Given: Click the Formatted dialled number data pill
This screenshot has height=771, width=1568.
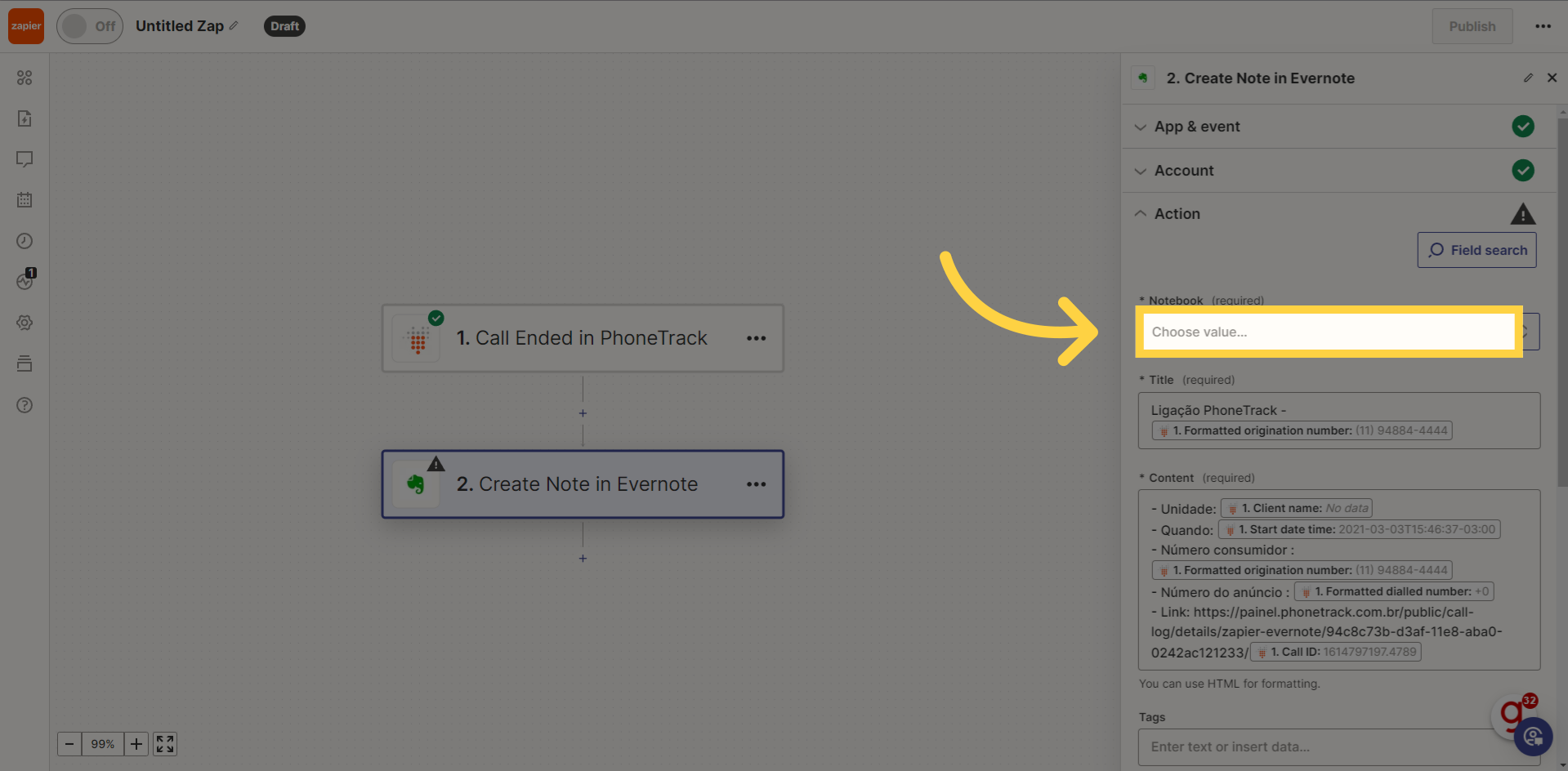Looking at the screenshot, I should pyautogui.click(x=1394, y=591).
